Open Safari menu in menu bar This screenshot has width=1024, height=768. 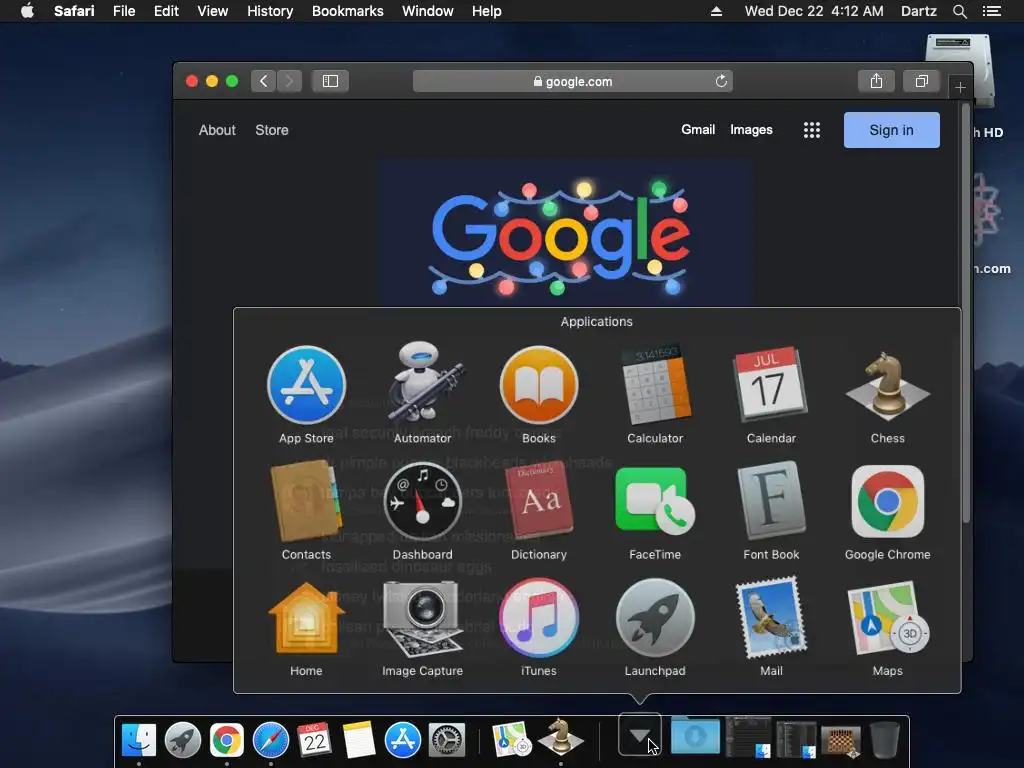point(74,11)
